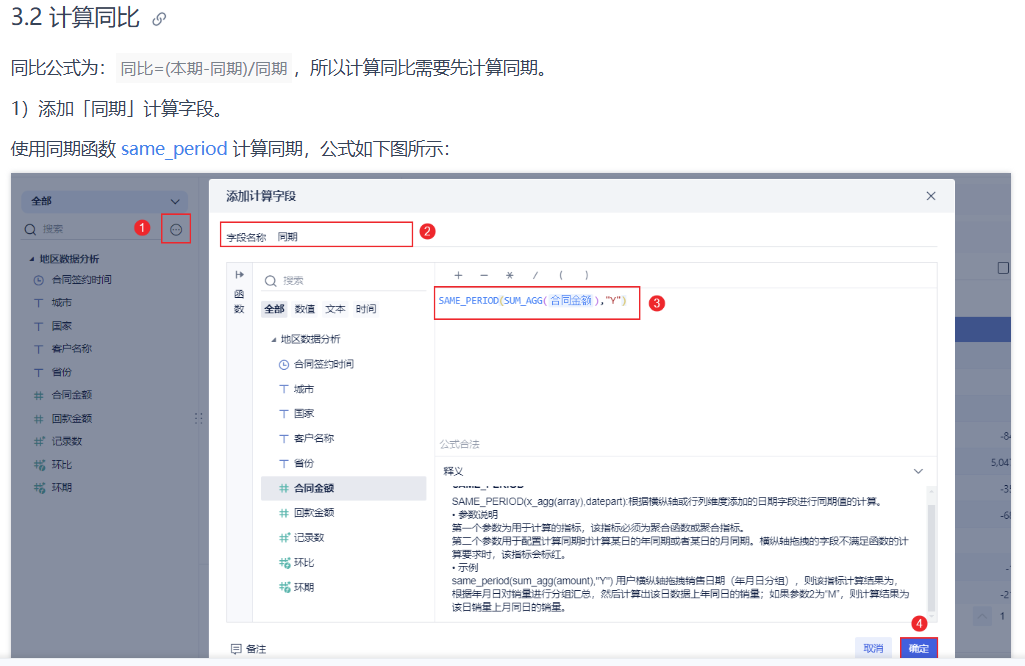Tick the checkbox behind dialog at right edge

pyautogui.click(x=1003, y=268)
